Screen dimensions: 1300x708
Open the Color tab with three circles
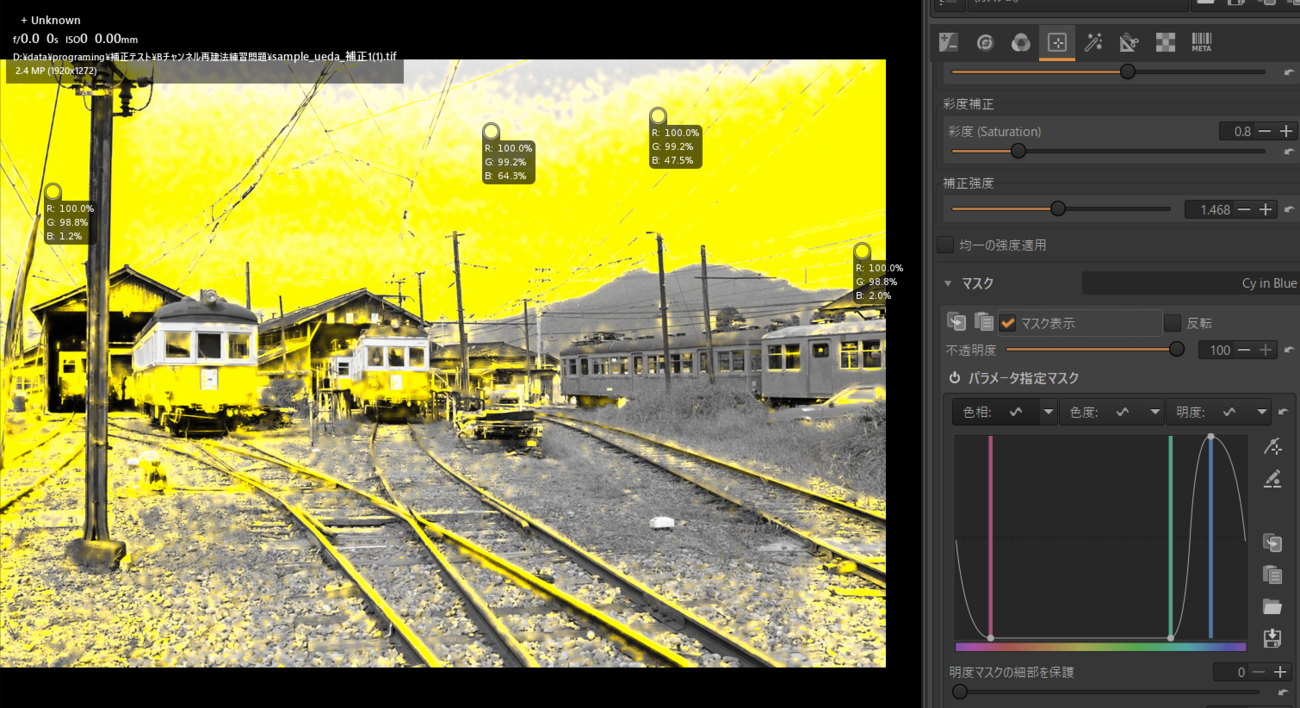(1020, 43)
